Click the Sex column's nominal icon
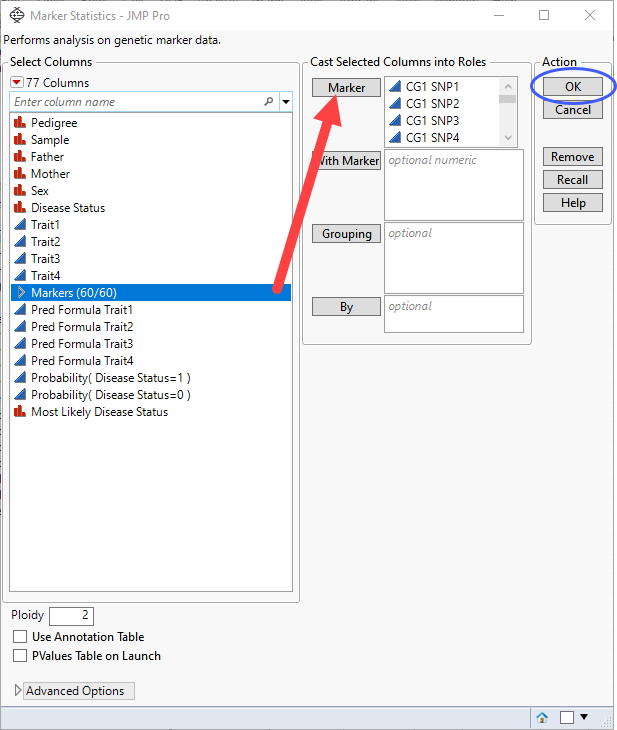617x730 pixels. [x=20, y=190]
